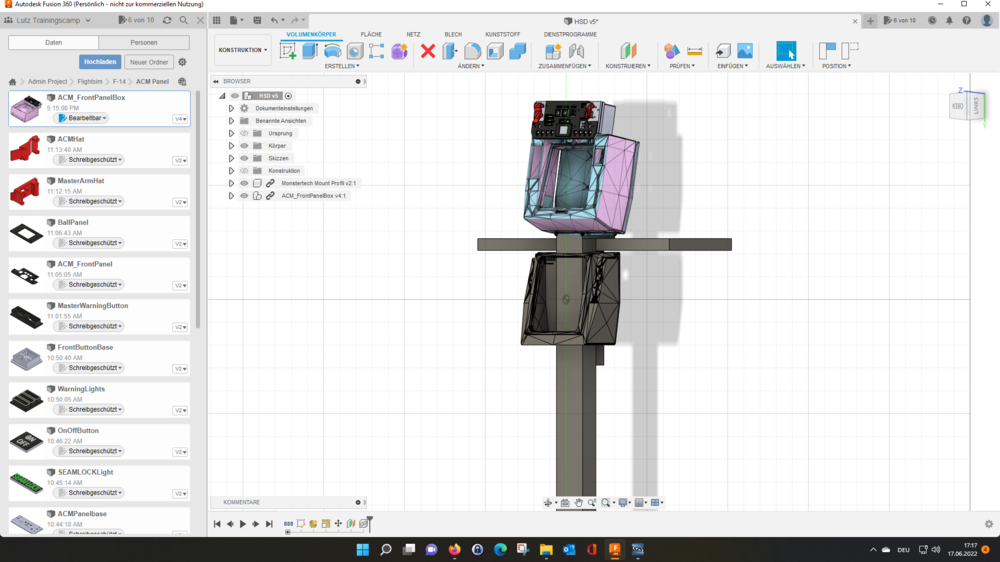Image resolution: width=1000 pixels, height=562 pixels.
Task: Hide the ACM_FrontPanelBox v4:1 component
Action: pyautogui.click(x=244, y=196)
